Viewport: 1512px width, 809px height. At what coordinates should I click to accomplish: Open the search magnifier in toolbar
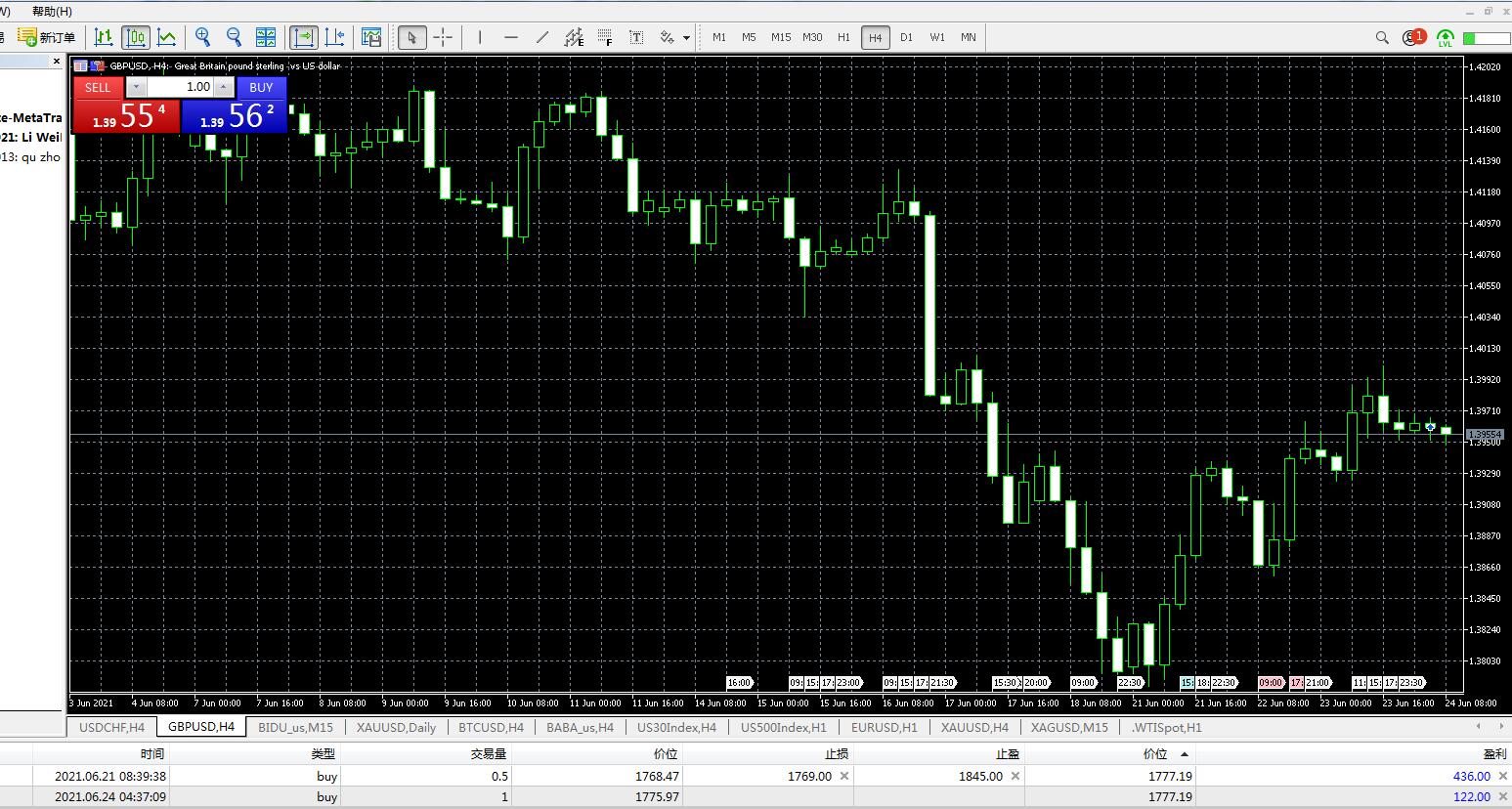(x=1382, y=37)
